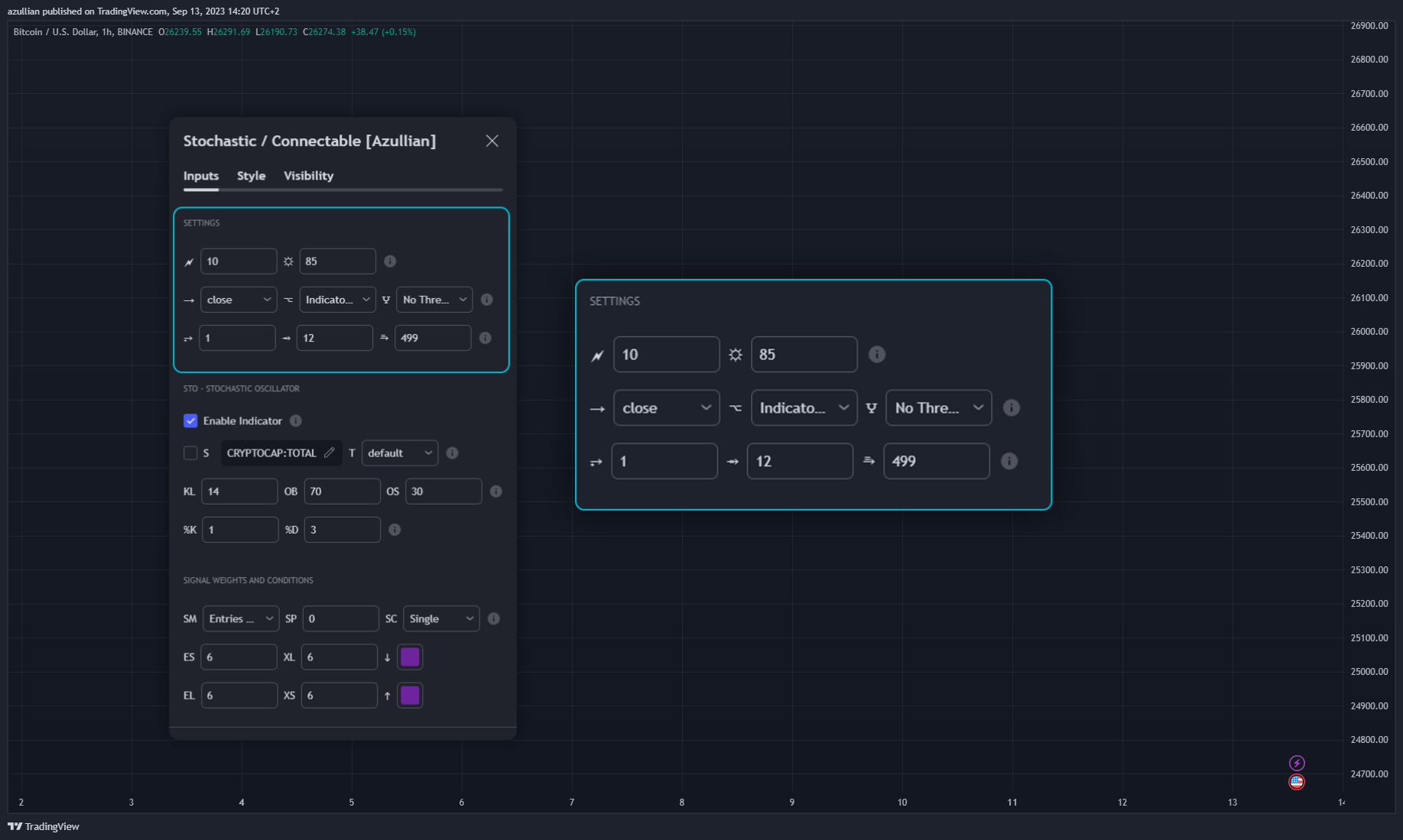Click the OB field showing 70
This screenshot has width=1403, height=840.
(x=342, y=491)
